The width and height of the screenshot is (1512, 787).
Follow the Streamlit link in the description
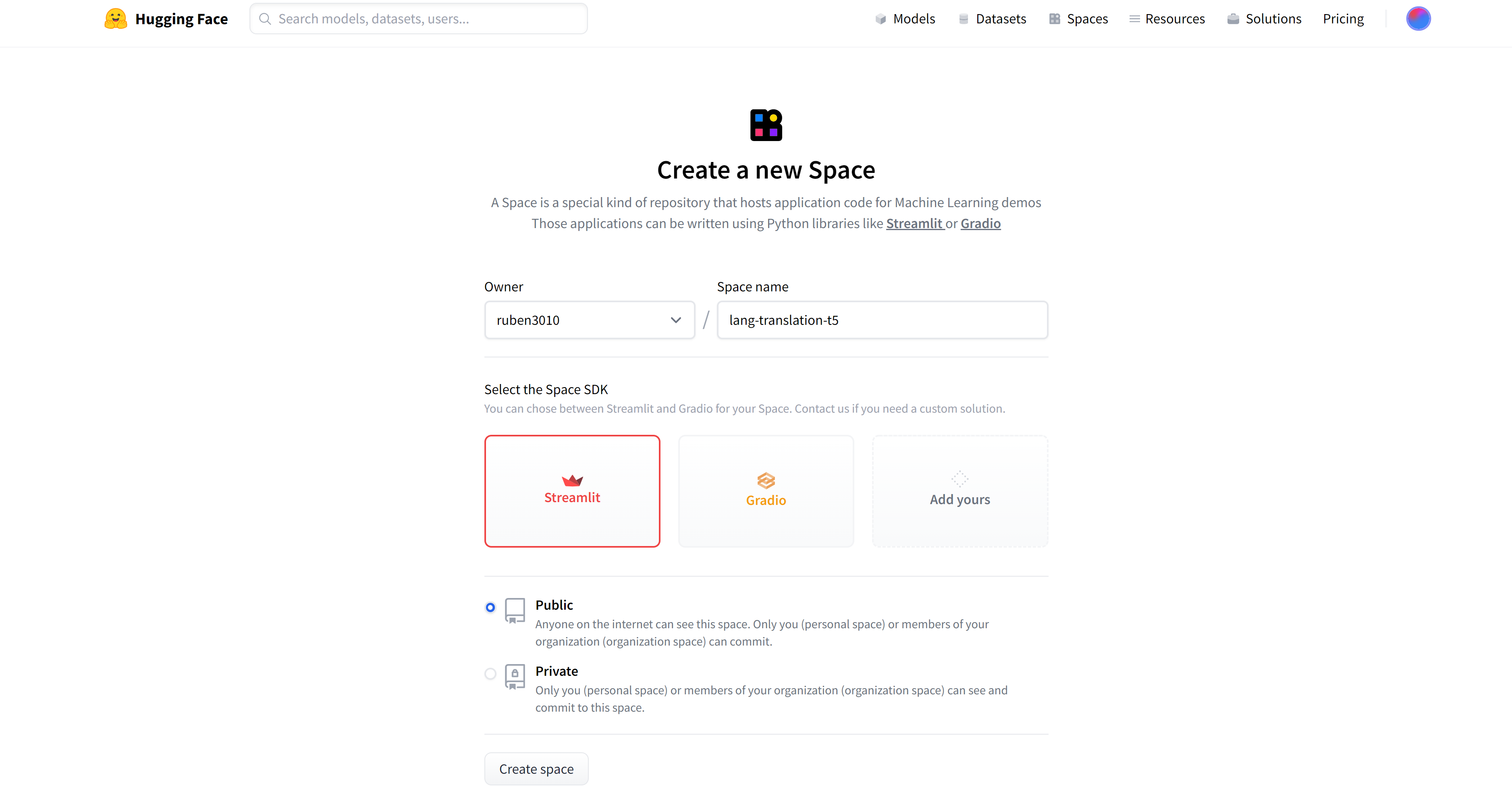(x=914, y=224)
